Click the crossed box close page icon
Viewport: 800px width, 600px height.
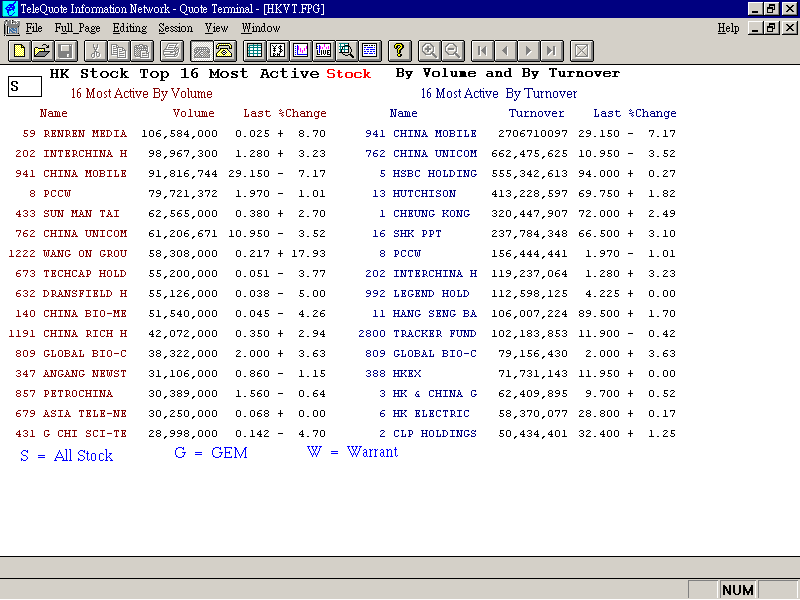[x=581, y=51]
